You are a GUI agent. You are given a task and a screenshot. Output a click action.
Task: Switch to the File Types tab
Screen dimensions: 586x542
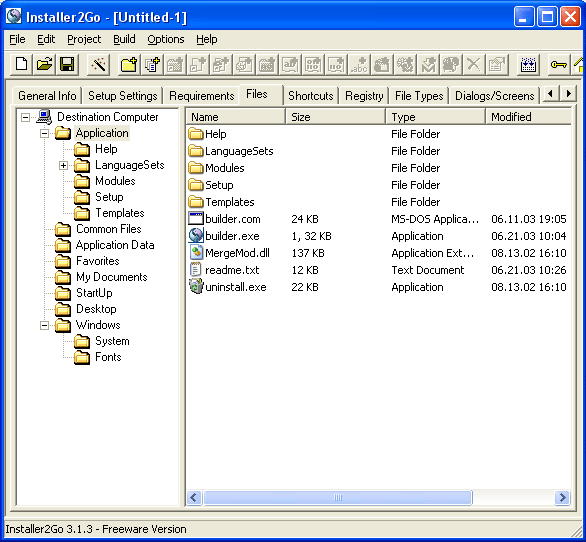(x=419, y=96)
